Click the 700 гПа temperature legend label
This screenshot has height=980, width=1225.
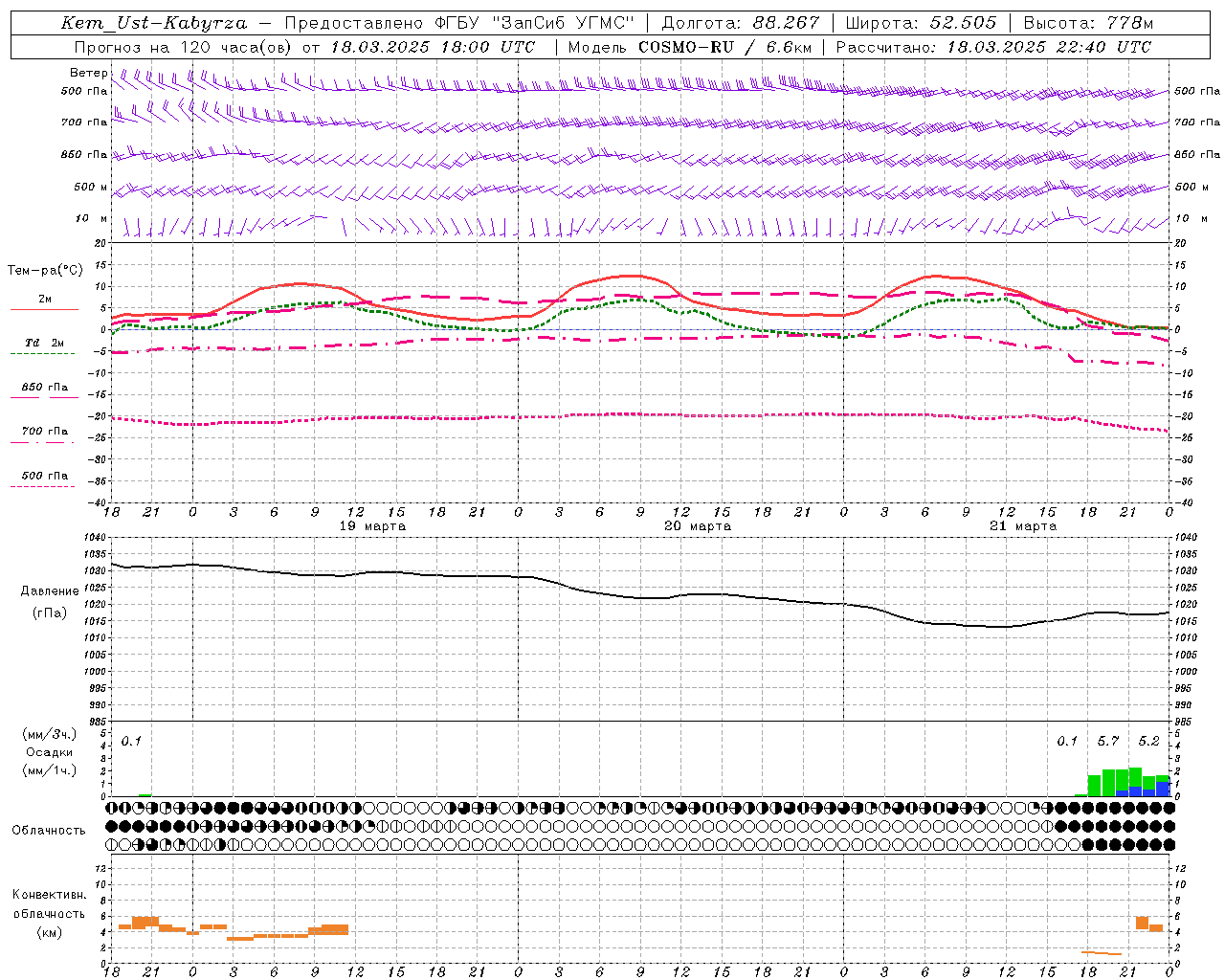45,432
